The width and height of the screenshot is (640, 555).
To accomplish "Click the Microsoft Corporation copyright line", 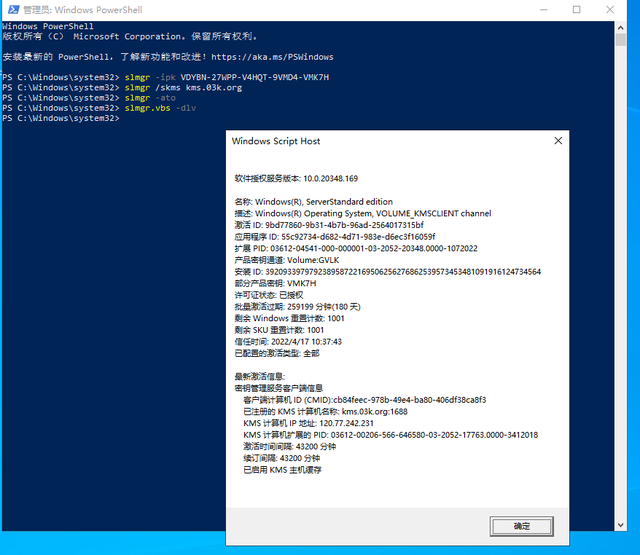I will [x=129, y=36].
